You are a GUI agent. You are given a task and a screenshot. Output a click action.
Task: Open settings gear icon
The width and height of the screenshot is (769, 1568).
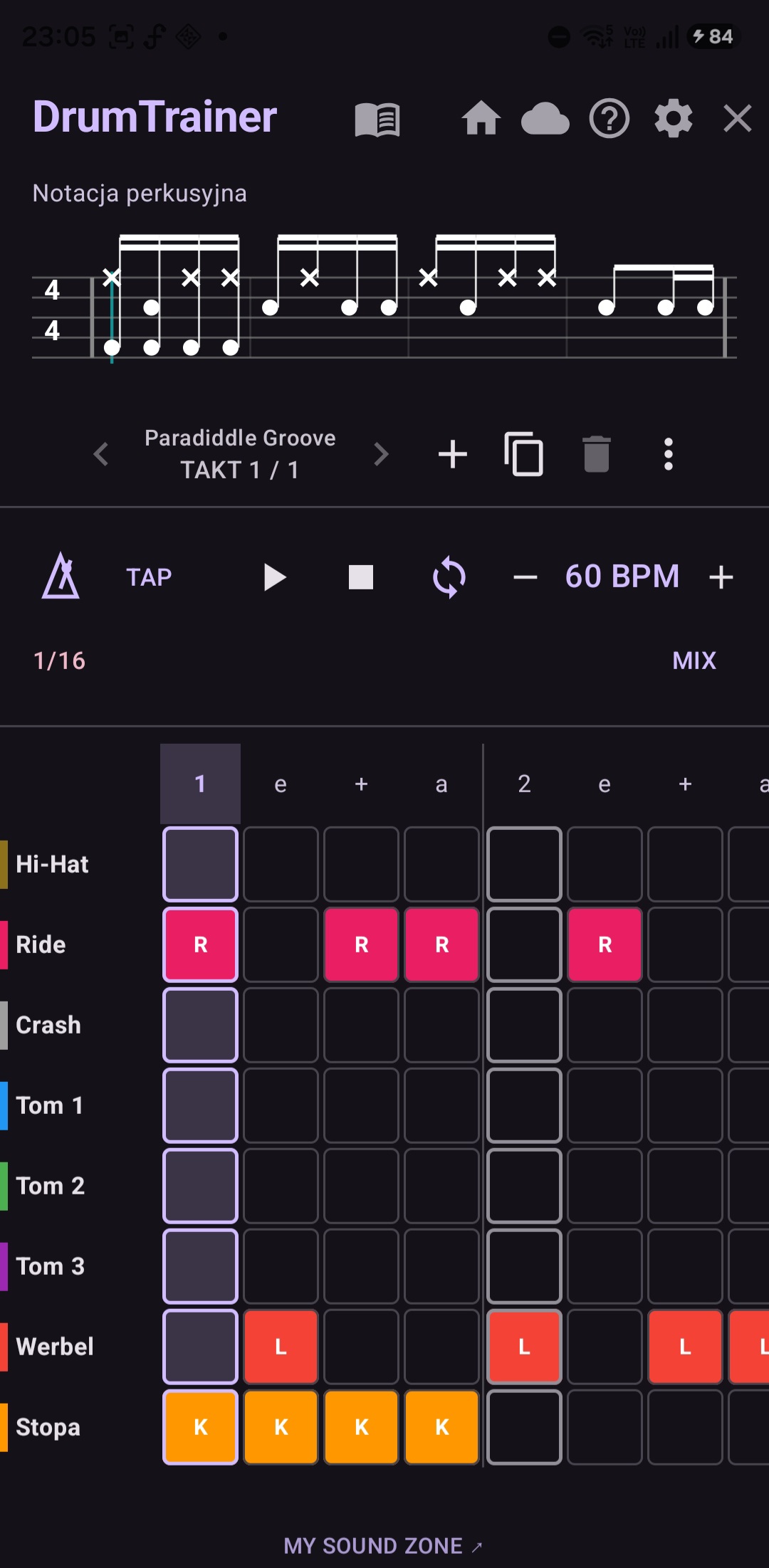click(674, 118)
